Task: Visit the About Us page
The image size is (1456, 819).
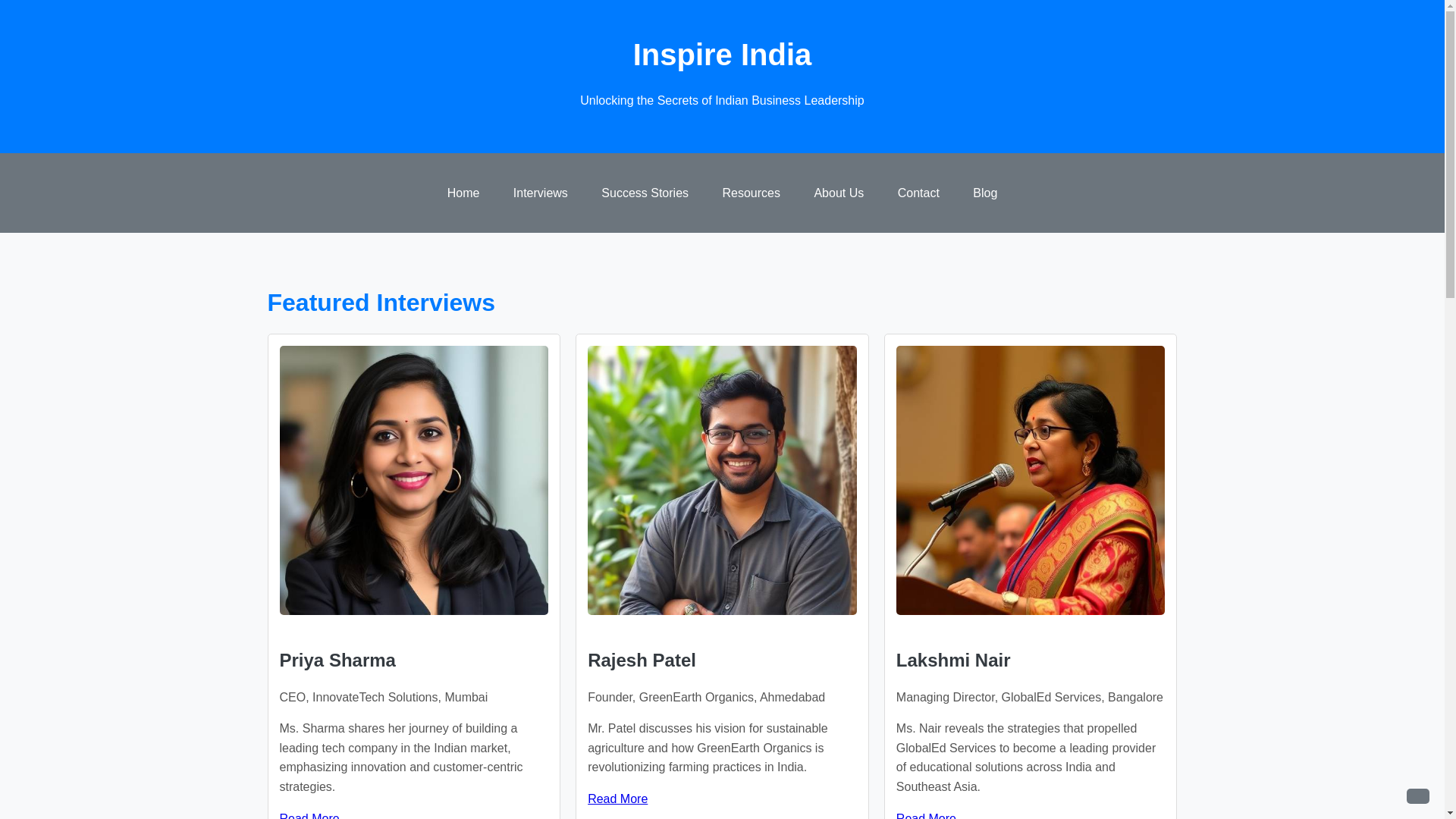Action: pos(839,193)
